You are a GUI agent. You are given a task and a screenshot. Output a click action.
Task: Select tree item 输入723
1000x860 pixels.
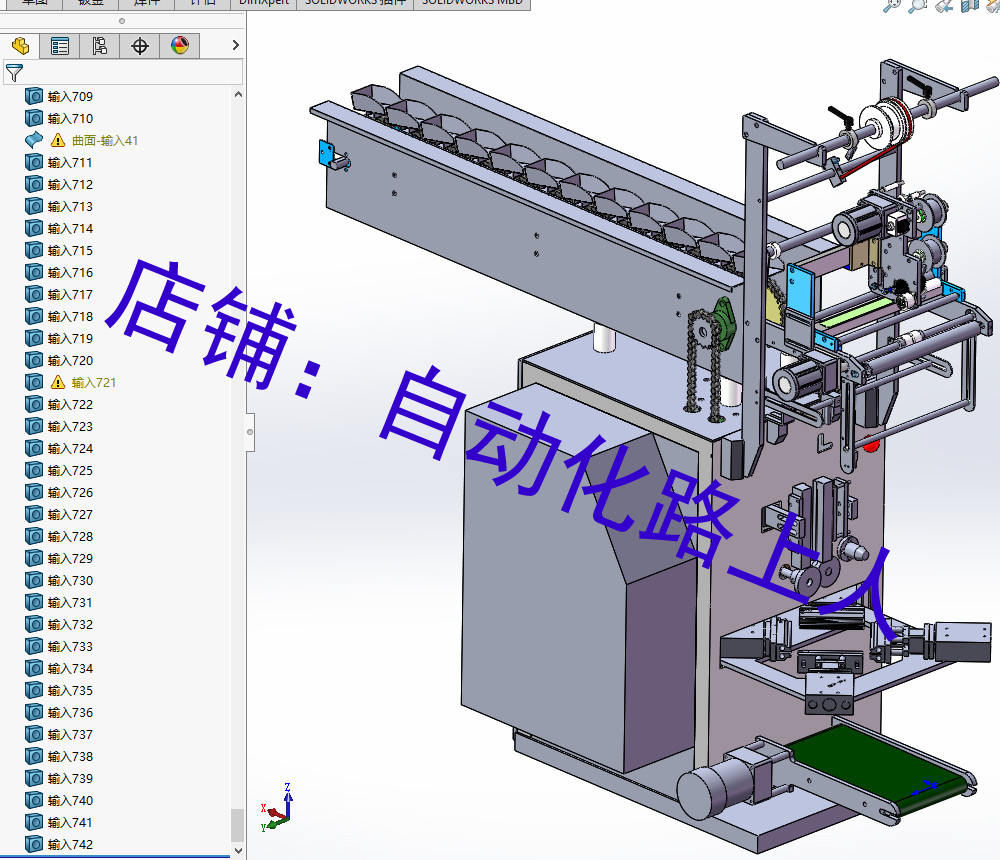pyautogui.click(x=70, y=426)
